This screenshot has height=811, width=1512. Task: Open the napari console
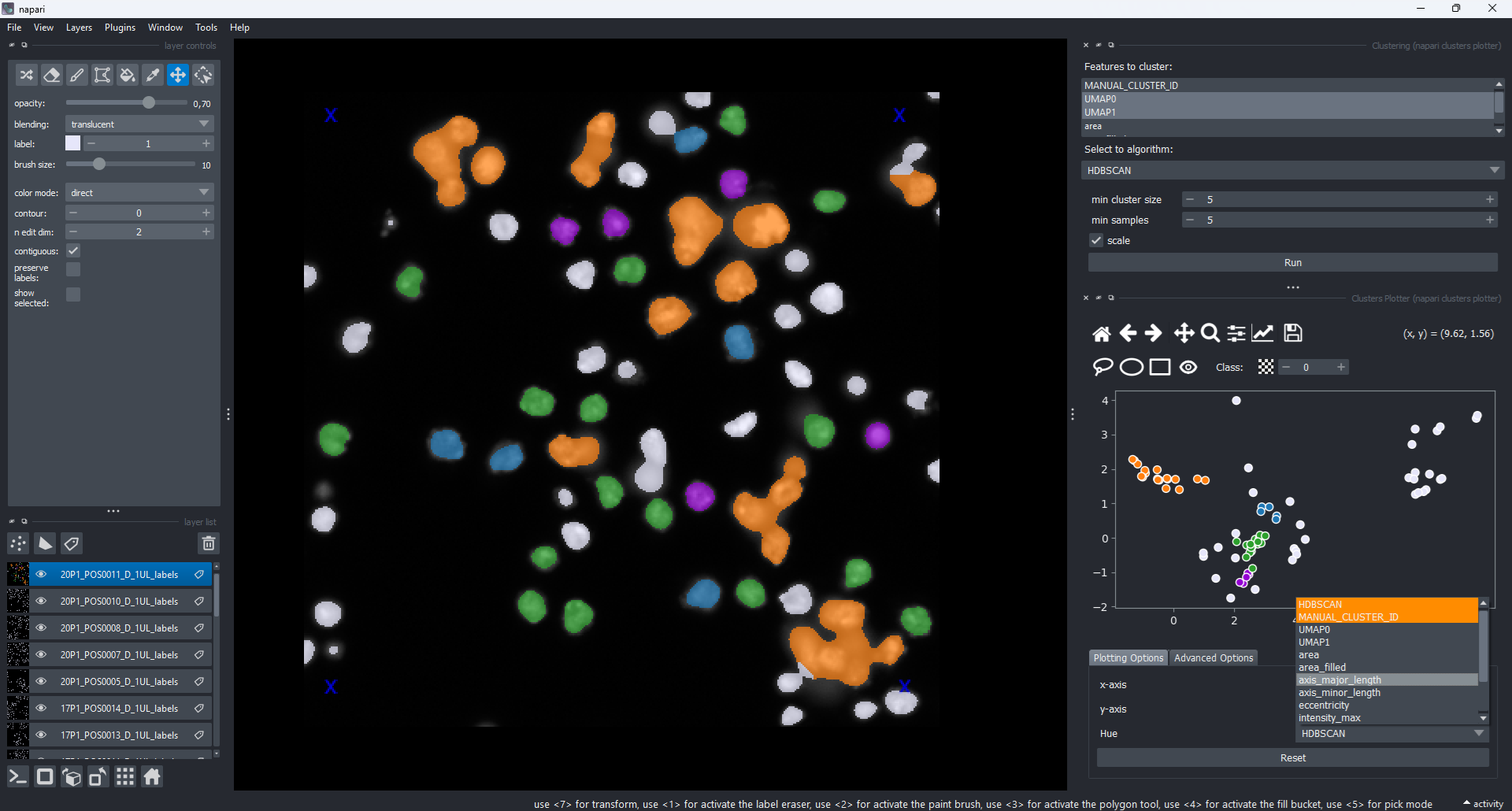coord(18,777)
